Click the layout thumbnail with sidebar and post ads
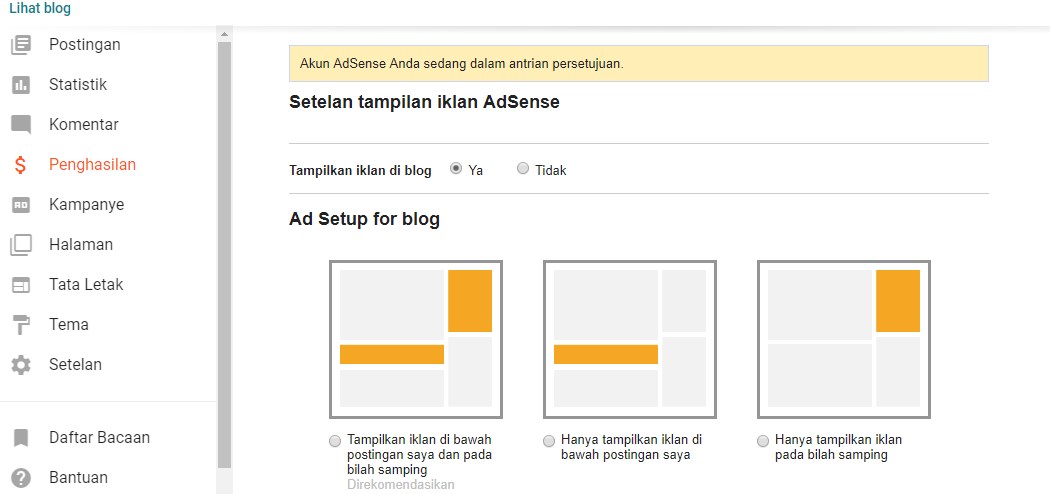This screenshot has height=494, width=1050. click(416, 339)
